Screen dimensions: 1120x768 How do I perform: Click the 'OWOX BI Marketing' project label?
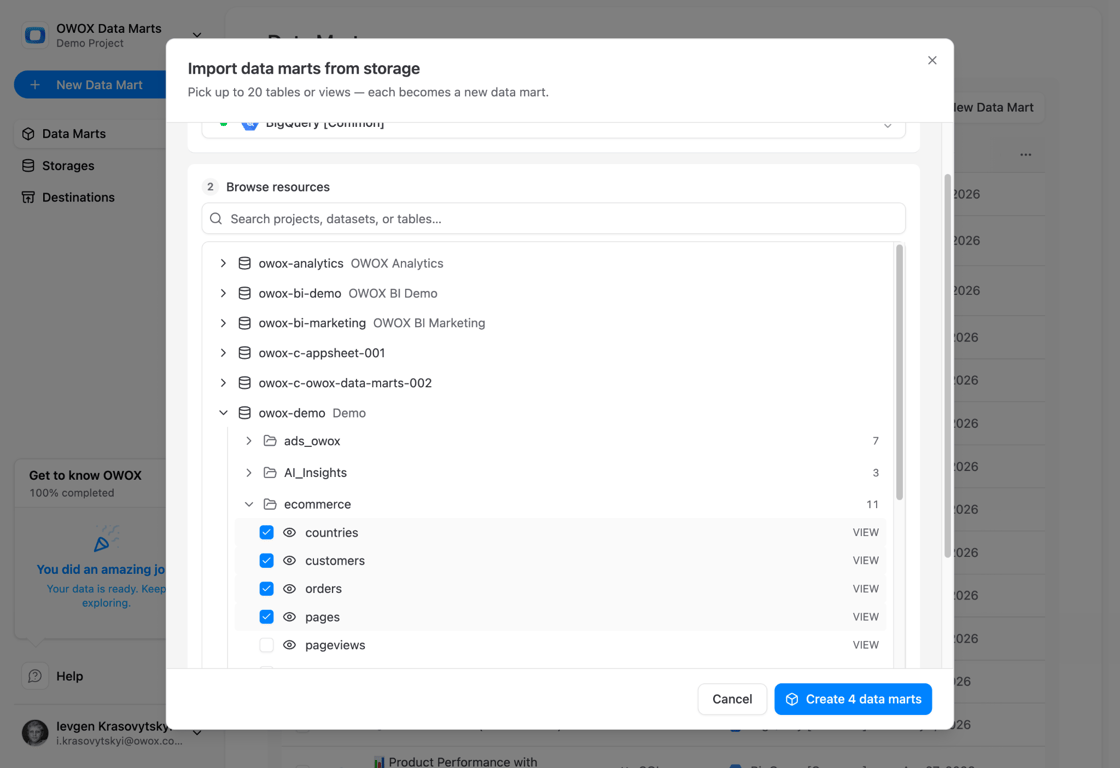429,323
